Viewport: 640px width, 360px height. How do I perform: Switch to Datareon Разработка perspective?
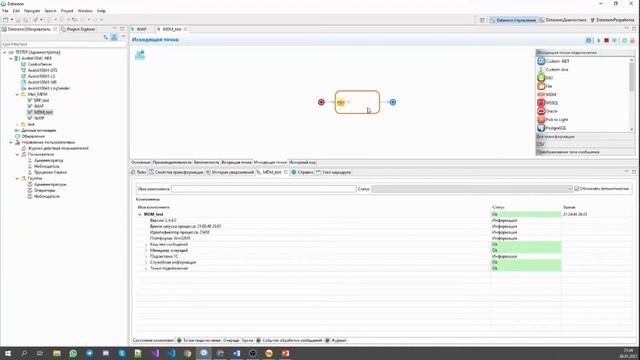(612, 20)
